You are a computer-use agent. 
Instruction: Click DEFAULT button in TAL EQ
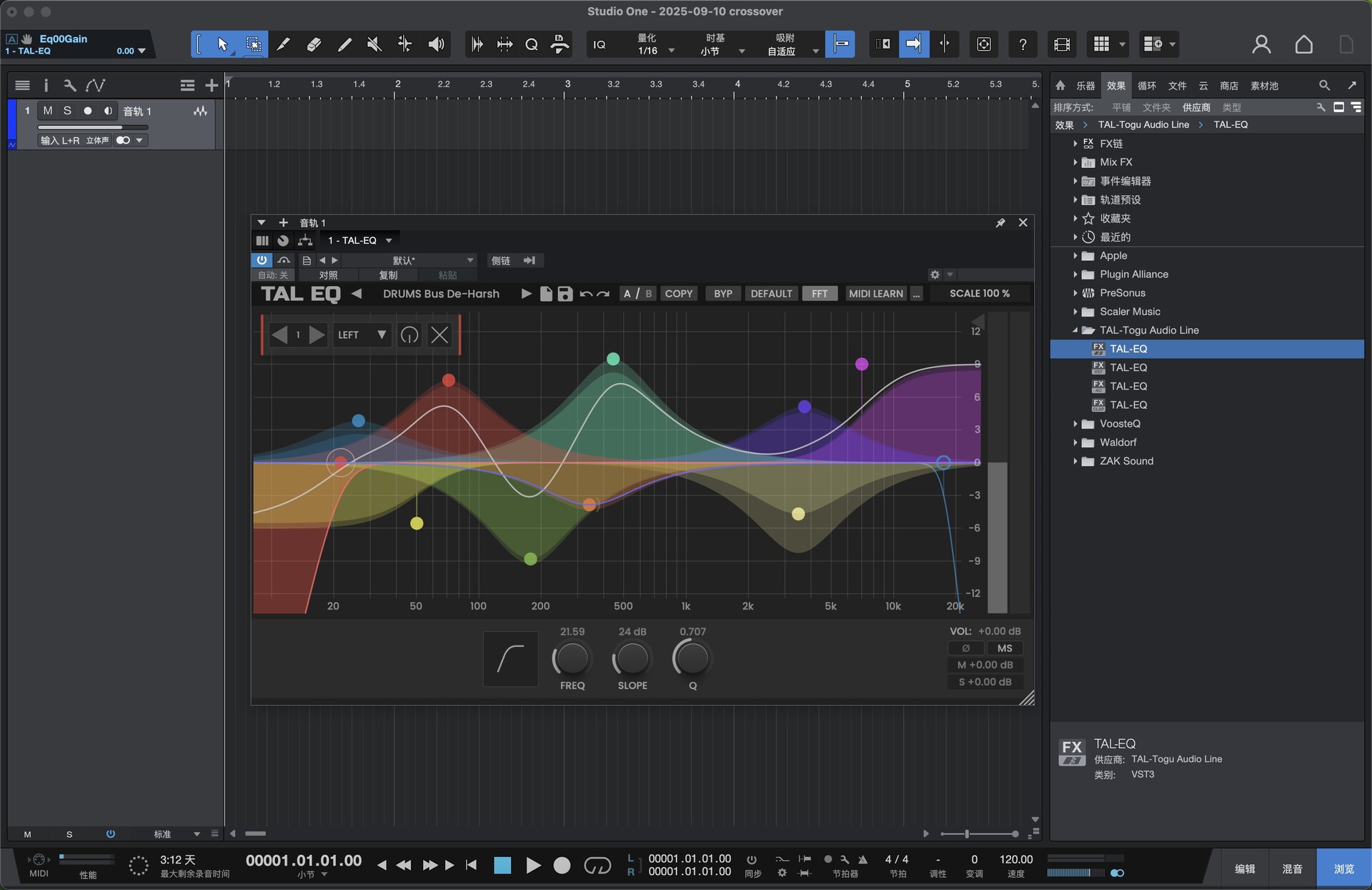pos(771,294)
